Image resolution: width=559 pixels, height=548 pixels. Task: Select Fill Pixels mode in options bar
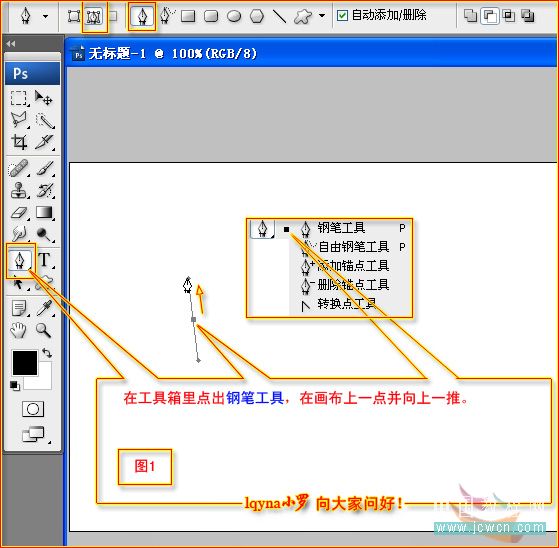click(113, 16)
